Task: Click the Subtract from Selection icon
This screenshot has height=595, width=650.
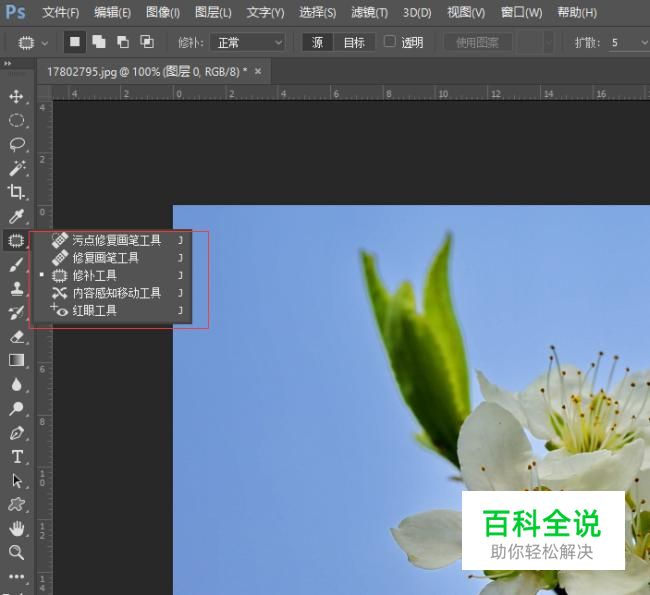Action: point(123,42)
